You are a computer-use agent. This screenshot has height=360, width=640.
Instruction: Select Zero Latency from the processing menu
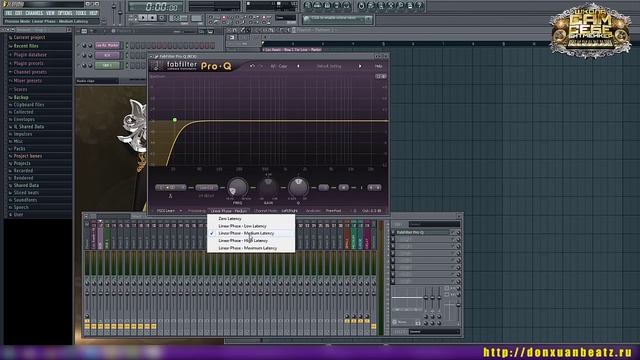230,219
